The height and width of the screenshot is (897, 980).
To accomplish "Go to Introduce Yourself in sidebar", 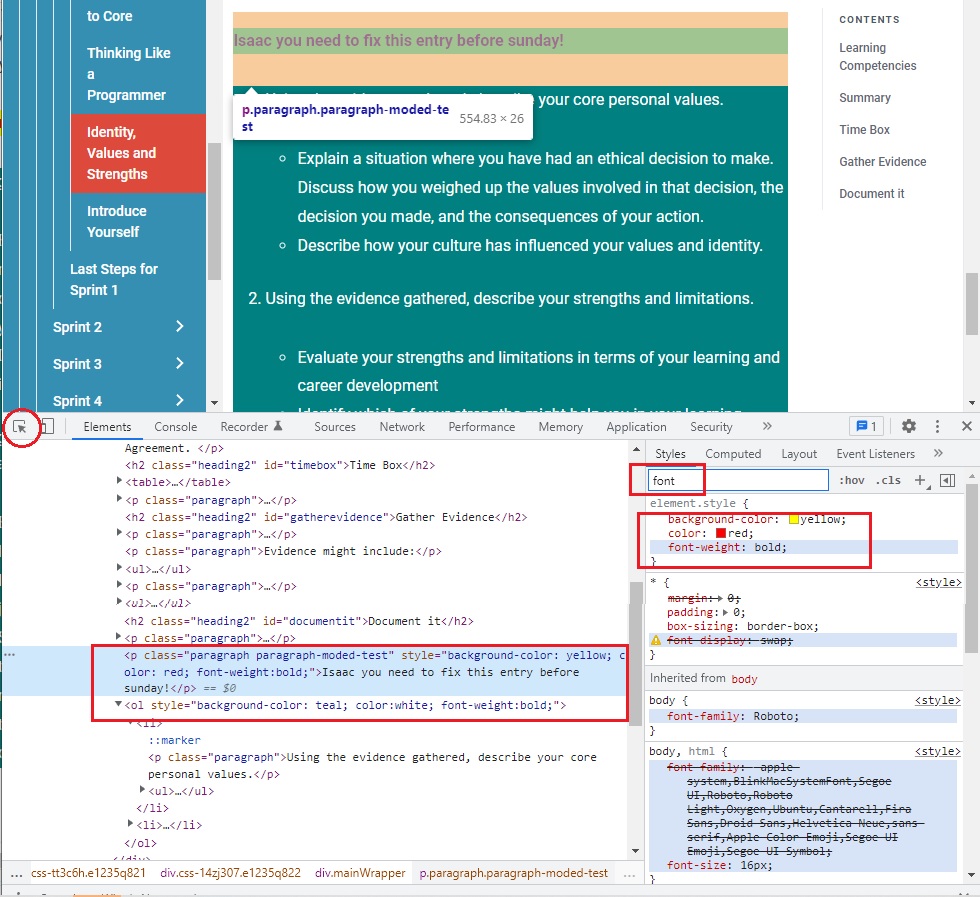I will (116, 221).
